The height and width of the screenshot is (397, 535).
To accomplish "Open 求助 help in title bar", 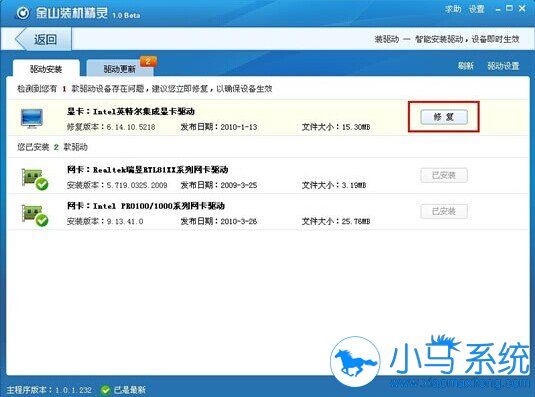I will 453,9.
